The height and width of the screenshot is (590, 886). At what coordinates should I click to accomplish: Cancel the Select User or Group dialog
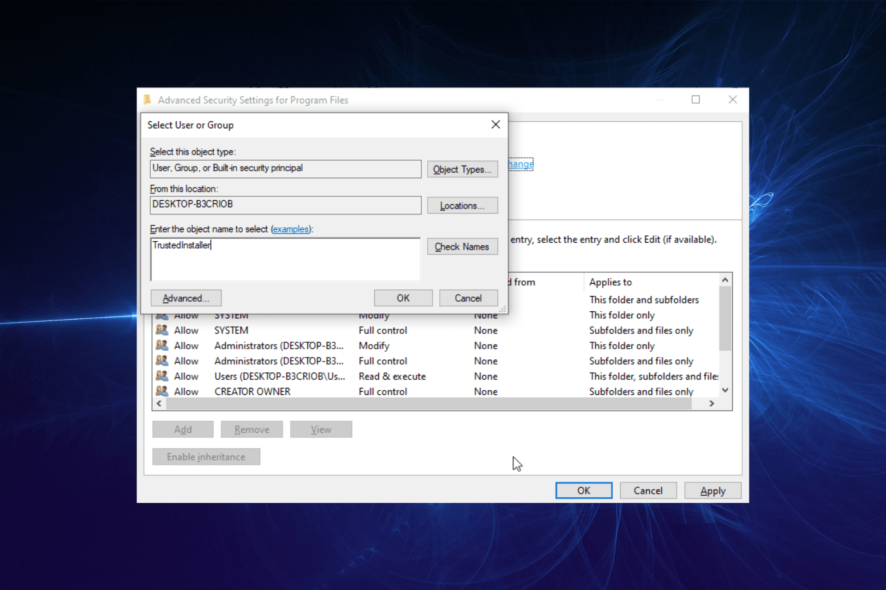468,298
